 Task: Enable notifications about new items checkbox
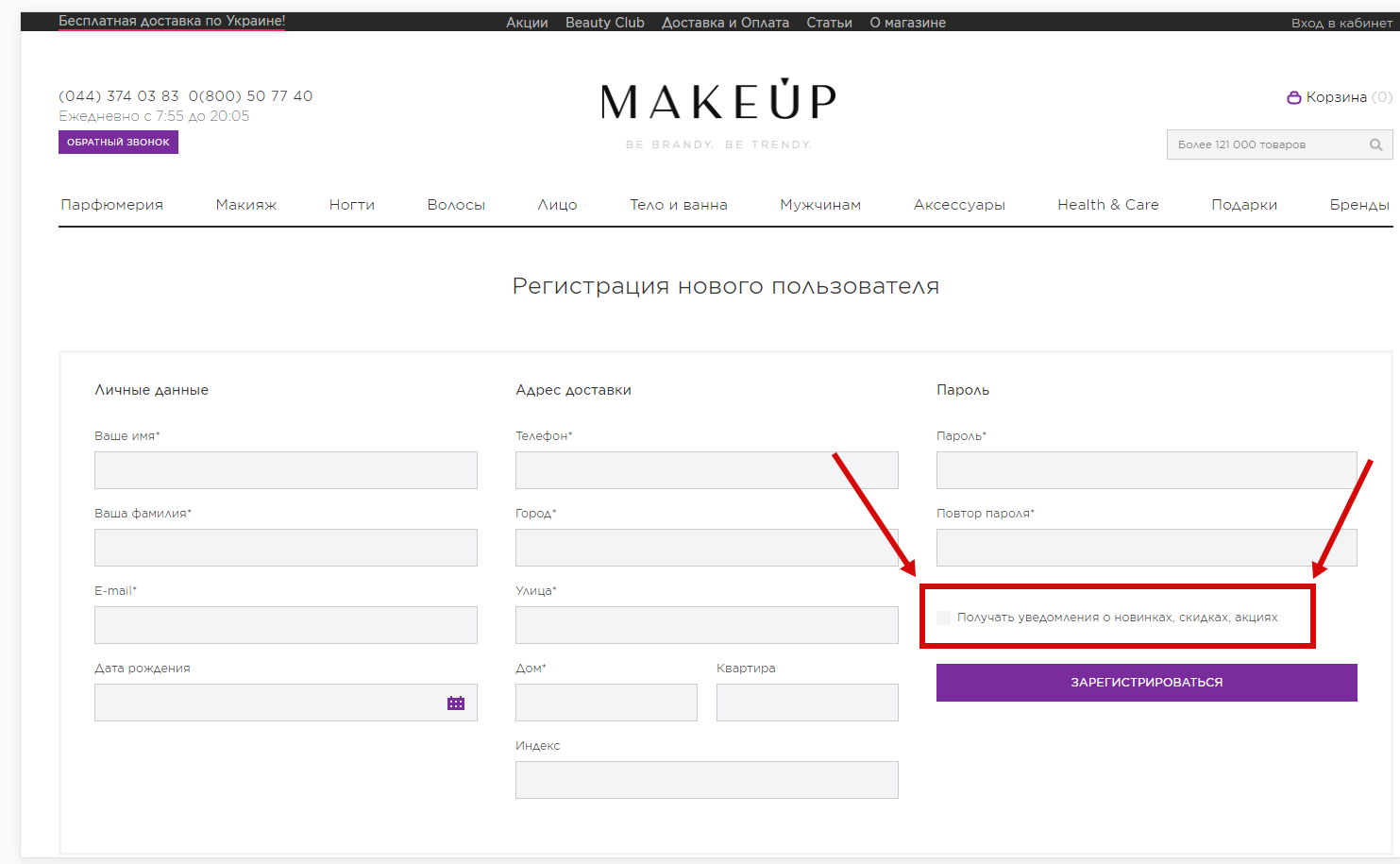click(943, 618)
